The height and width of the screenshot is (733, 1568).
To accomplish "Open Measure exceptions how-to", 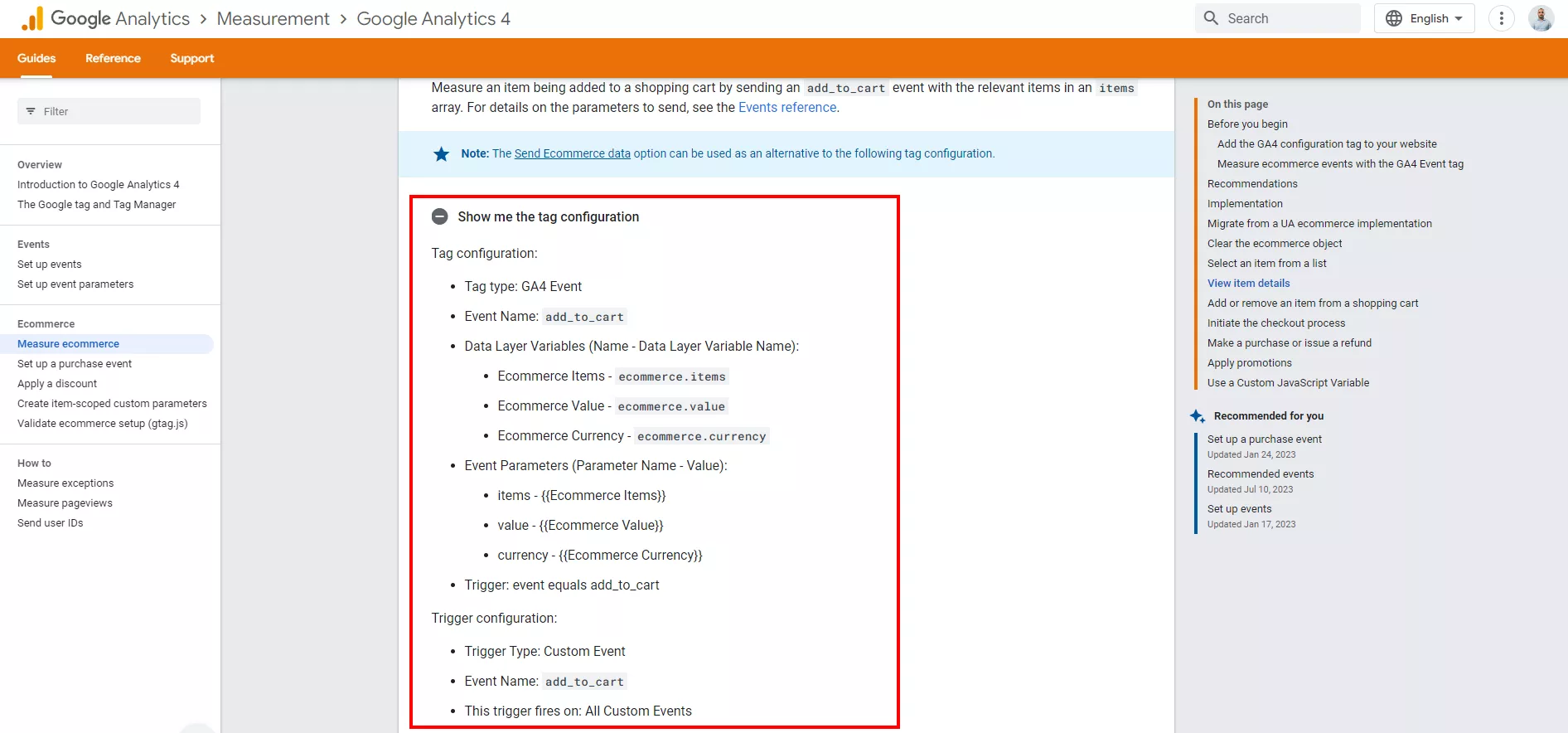I will [65, 483].
